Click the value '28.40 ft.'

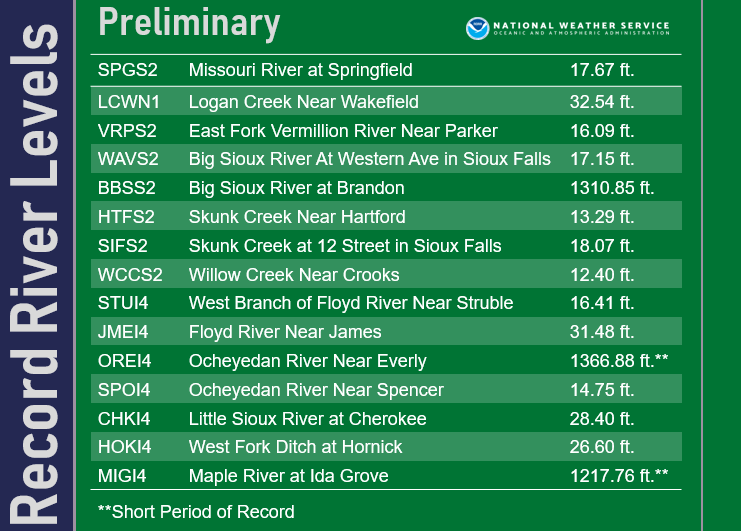(x=602, y=419)
